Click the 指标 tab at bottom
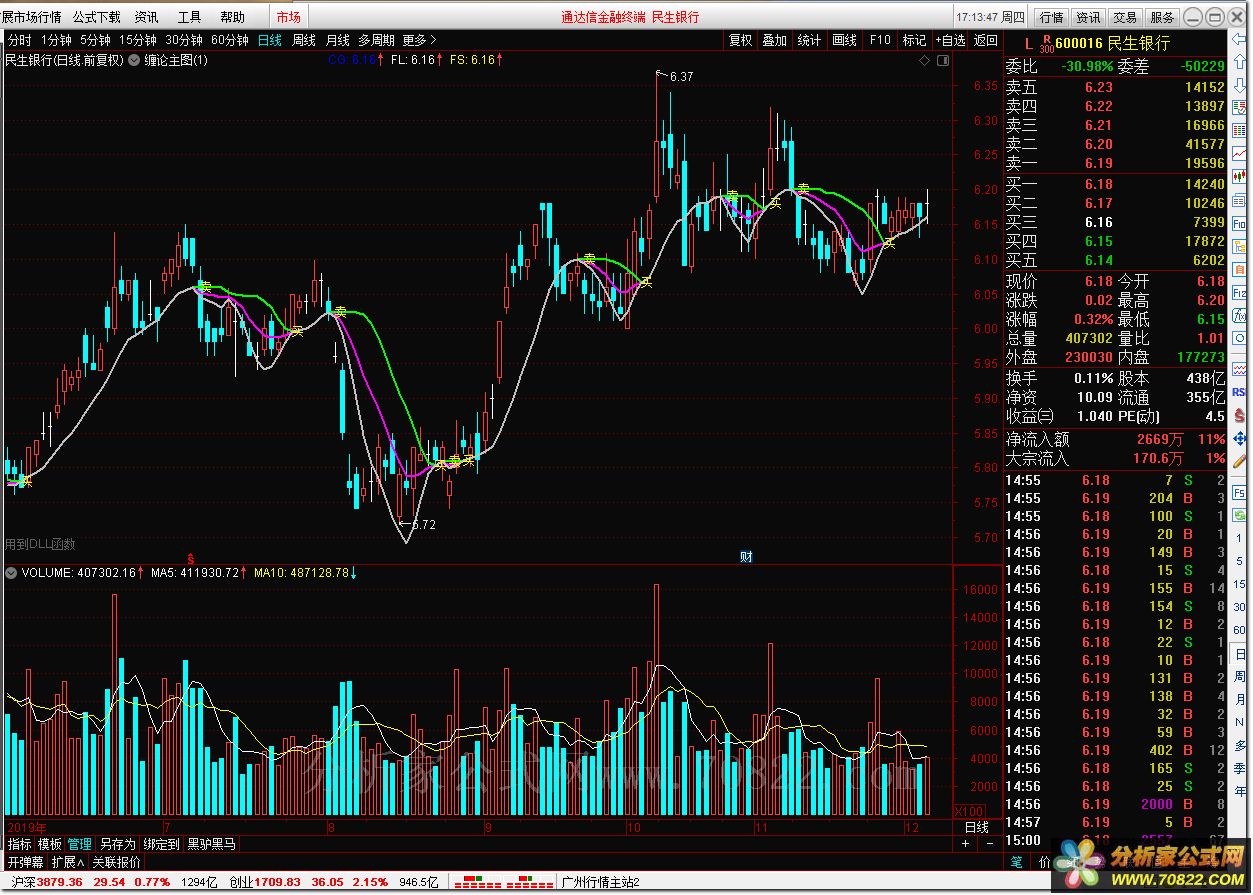 click(19, 844)
